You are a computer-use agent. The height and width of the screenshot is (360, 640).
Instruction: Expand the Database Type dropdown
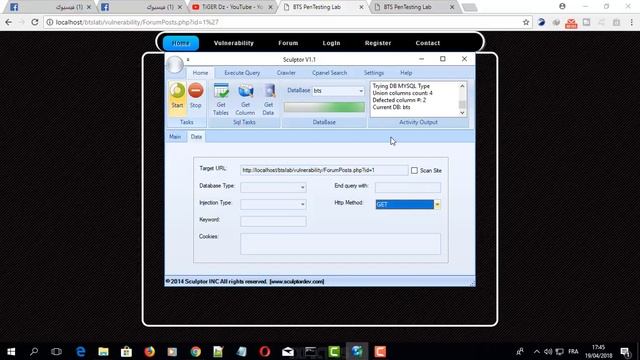tap(302, 187)
